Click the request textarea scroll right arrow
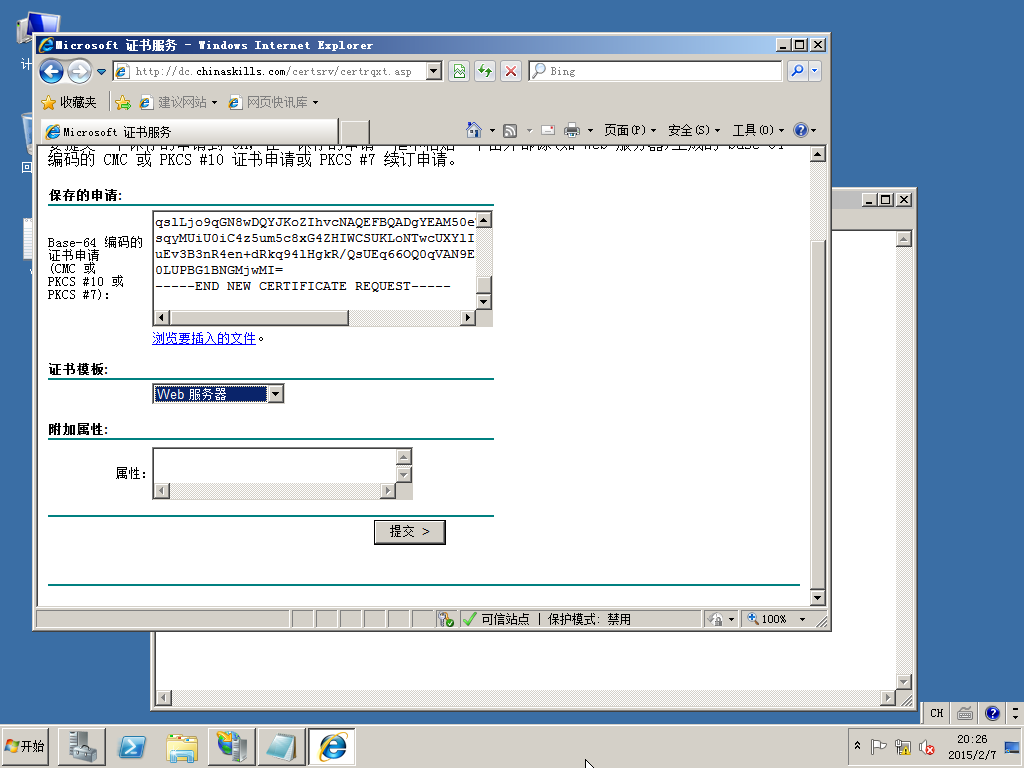The width and height of the screenshot is (1024, 768). pyautogui.click(x=468, y=317)
